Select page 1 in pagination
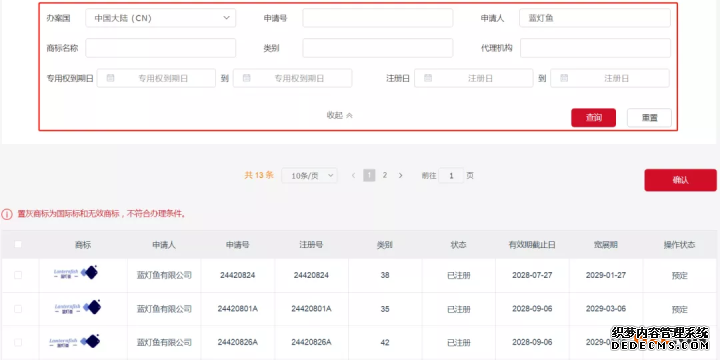Image resolution: width=720 pixels, height=360 pixels. 369,175
